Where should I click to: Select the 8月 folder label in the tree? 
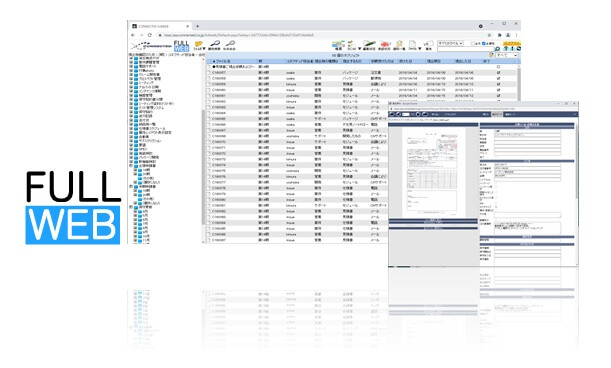coord(145,228)
